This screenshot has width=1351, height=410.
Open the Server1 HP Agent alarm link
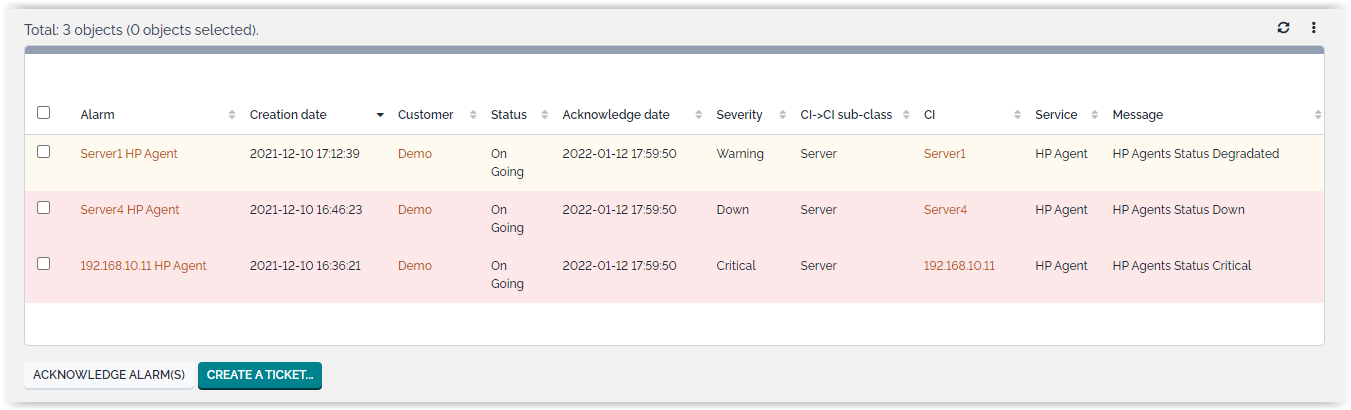pyautogui.click(x=129, y=154)
